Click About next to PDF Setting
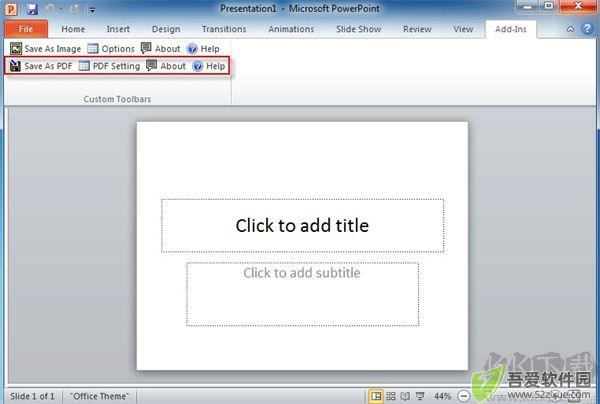The width and height of the screenshot is (600, 404). pos(166,66)
